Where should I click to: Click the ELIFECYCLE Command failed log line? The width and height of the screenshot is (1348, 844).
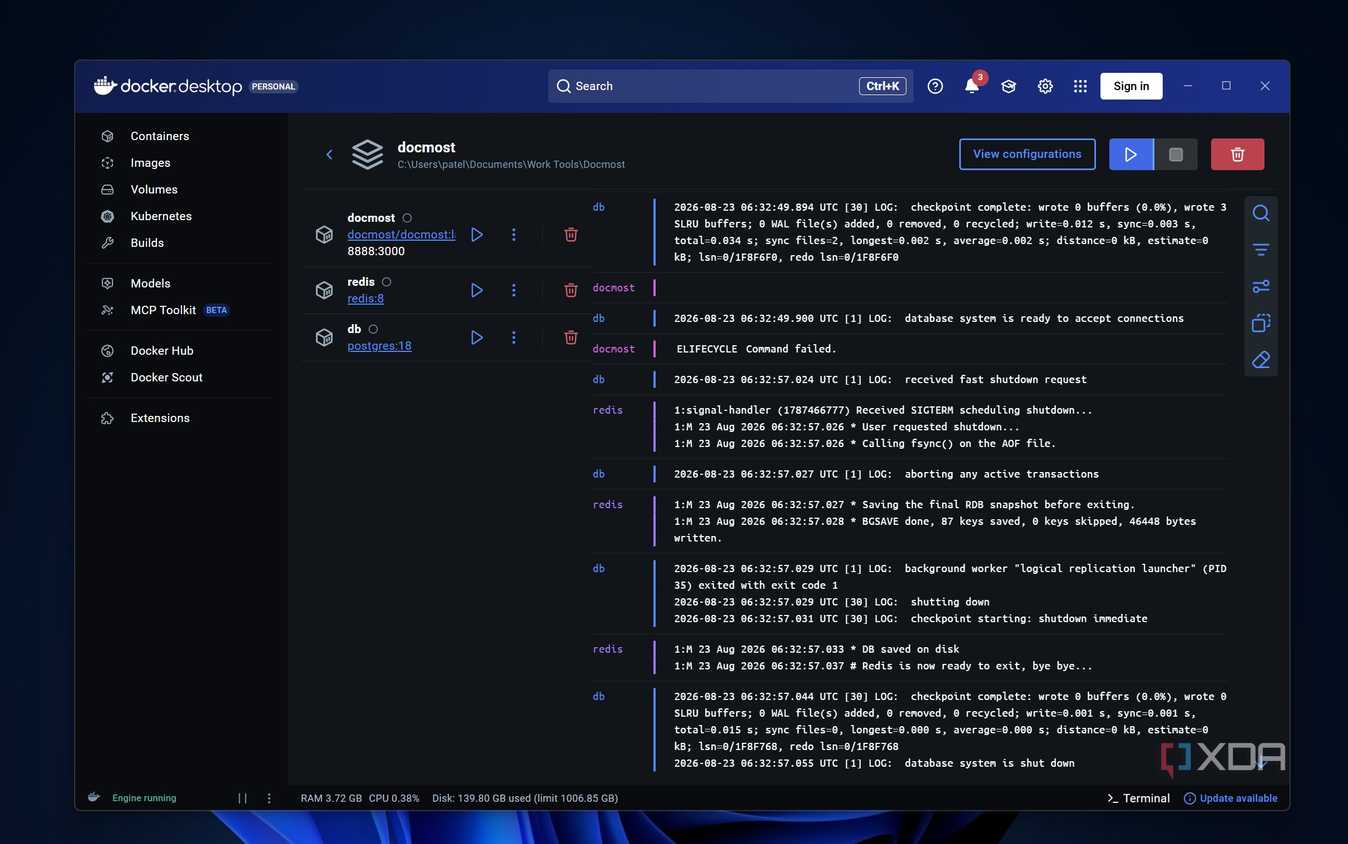click(757, 349)
